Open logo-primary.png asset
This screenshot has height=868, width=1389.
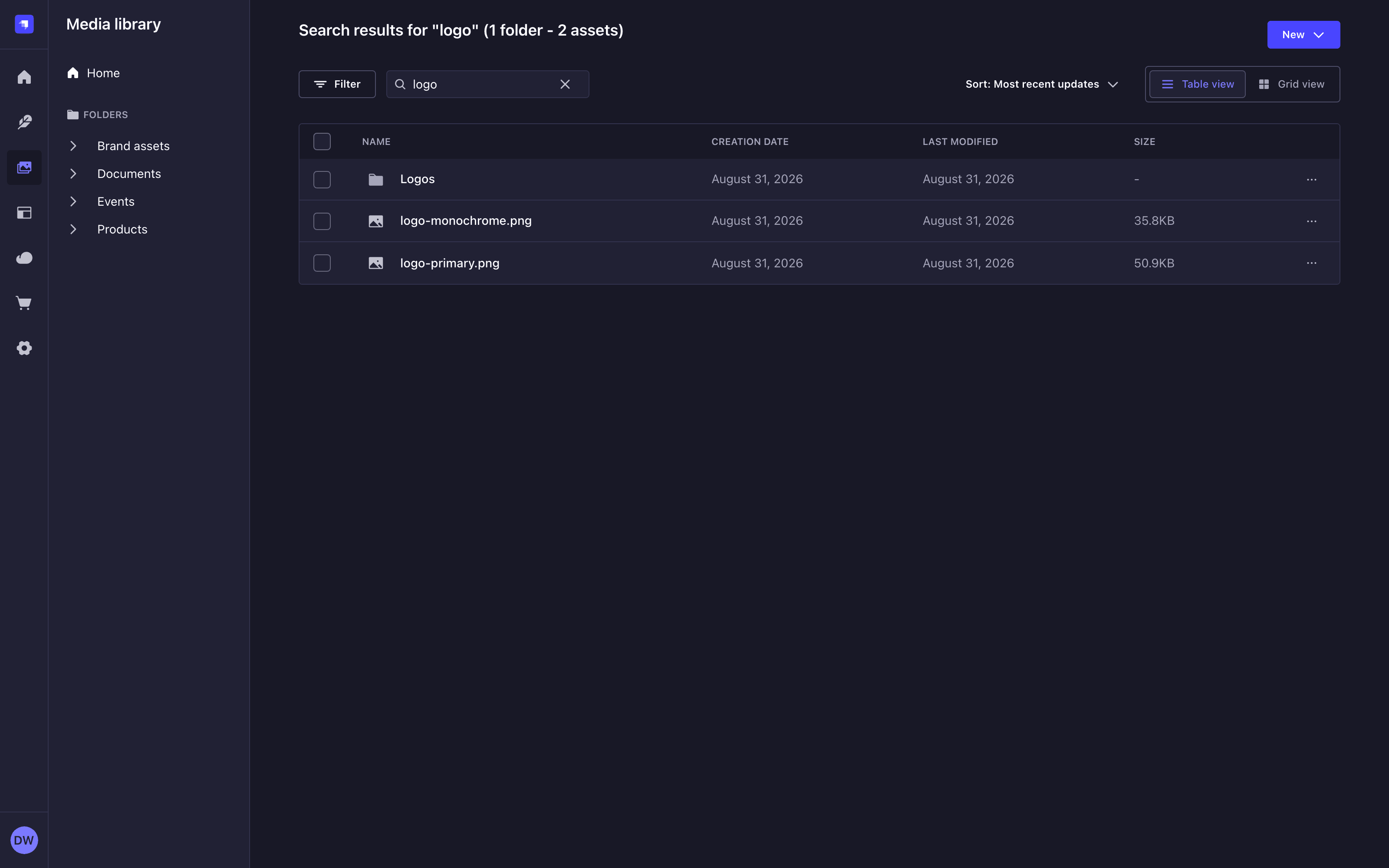click(450, 263)
